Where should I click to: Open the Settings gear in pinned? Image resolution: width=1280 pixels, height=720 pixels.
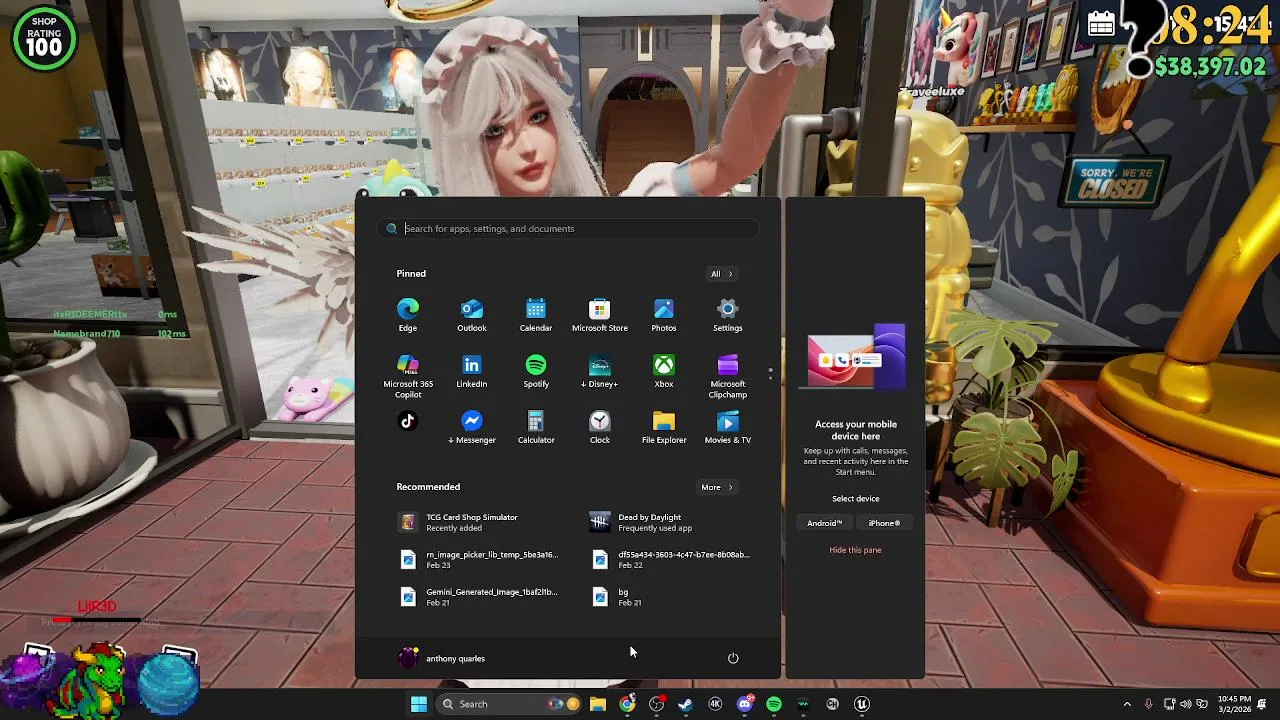[728, 315]
